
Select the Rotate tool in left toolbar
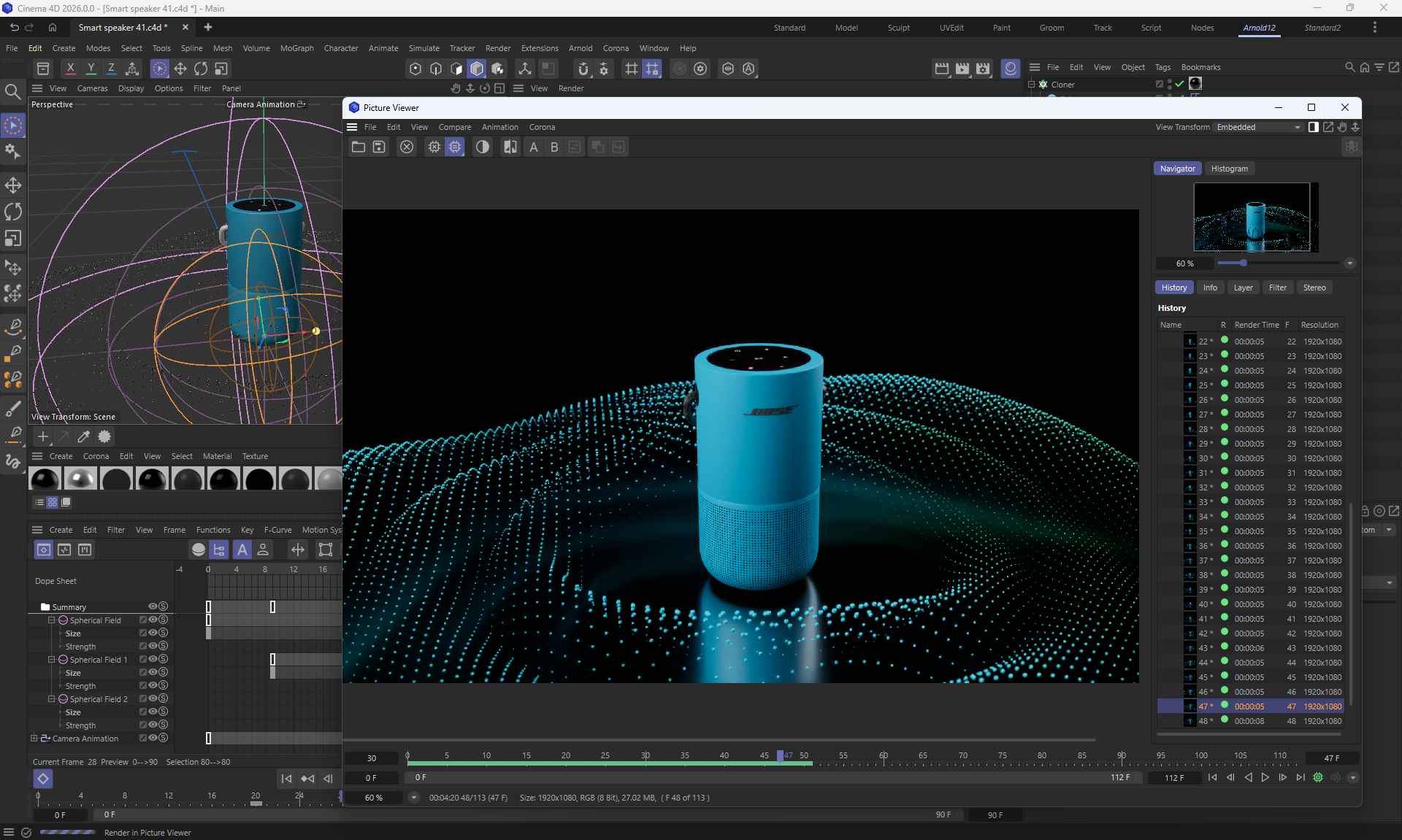(13, 212)
